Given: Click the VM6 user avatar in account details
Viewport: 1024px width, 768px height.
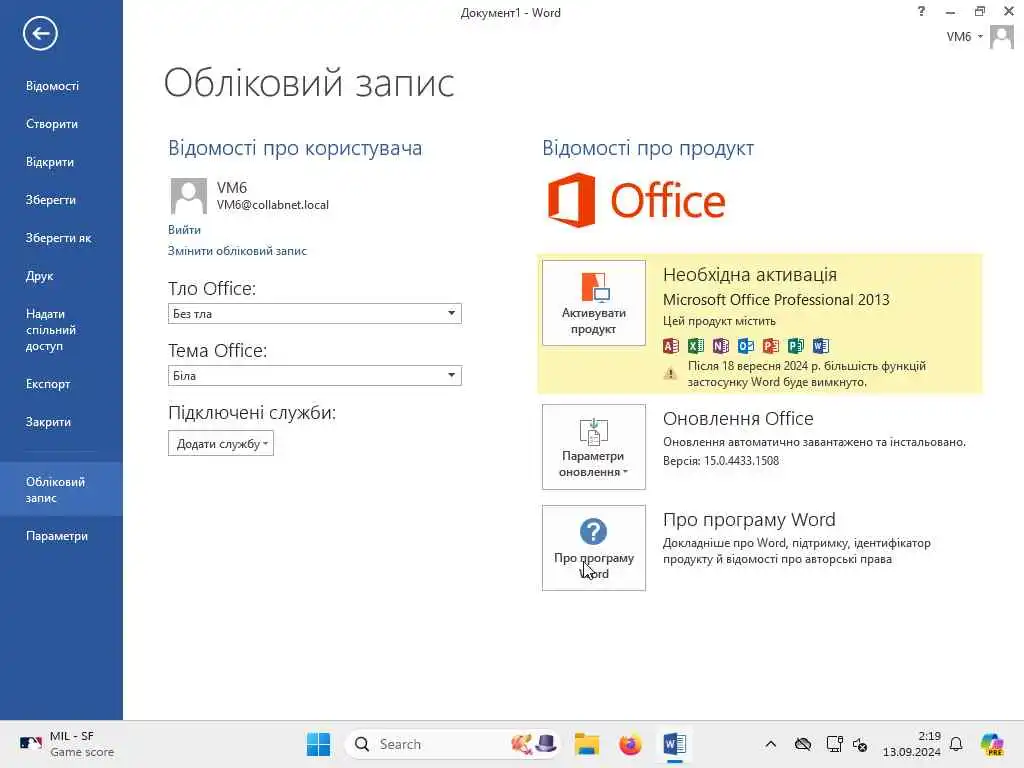Looking at the screenshot, I should click(188, 196).
